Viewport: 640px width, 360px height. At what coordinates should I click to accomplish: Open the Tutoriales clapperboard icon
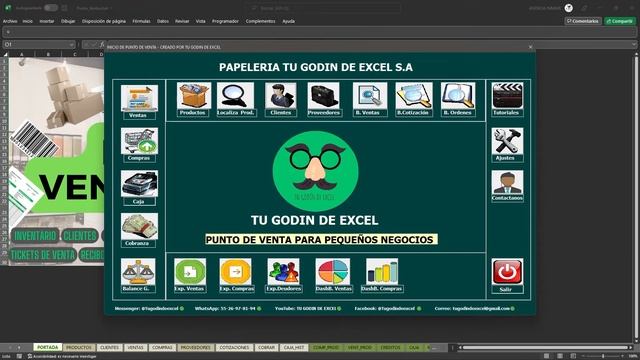click(507, 96)
